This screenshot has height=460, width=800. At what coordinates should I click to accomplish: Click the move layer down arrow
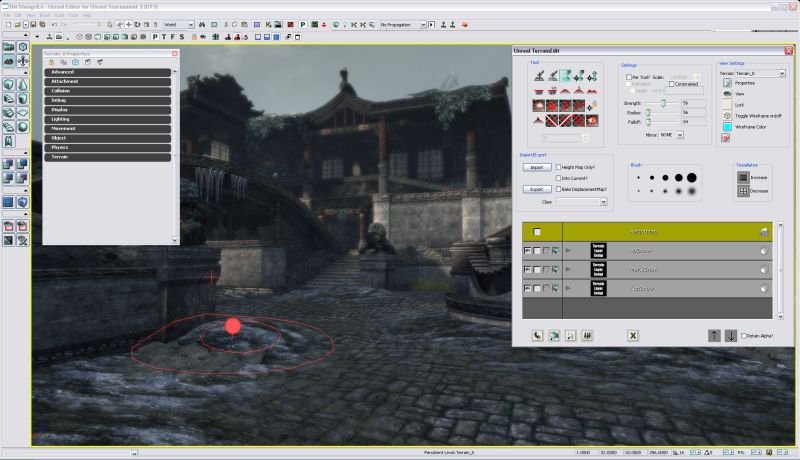point(731,335)
